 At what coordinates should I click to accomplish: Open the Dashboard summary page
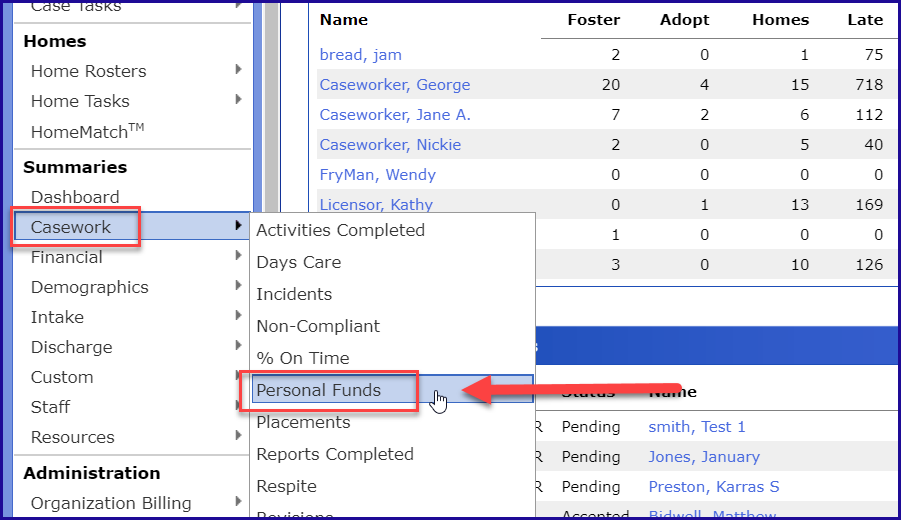coord(75,197)
